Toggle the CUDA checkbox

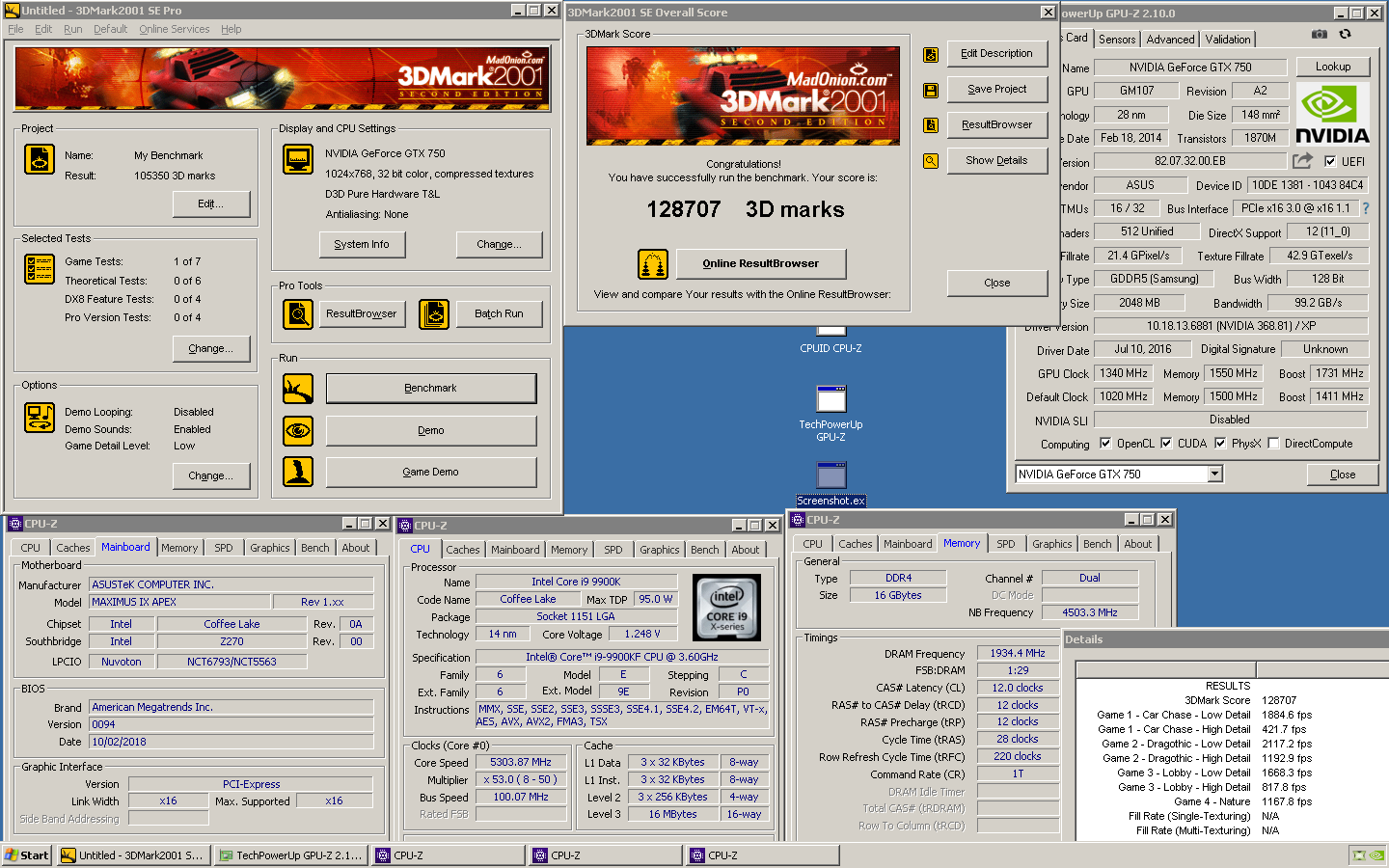pos(1166,443)
